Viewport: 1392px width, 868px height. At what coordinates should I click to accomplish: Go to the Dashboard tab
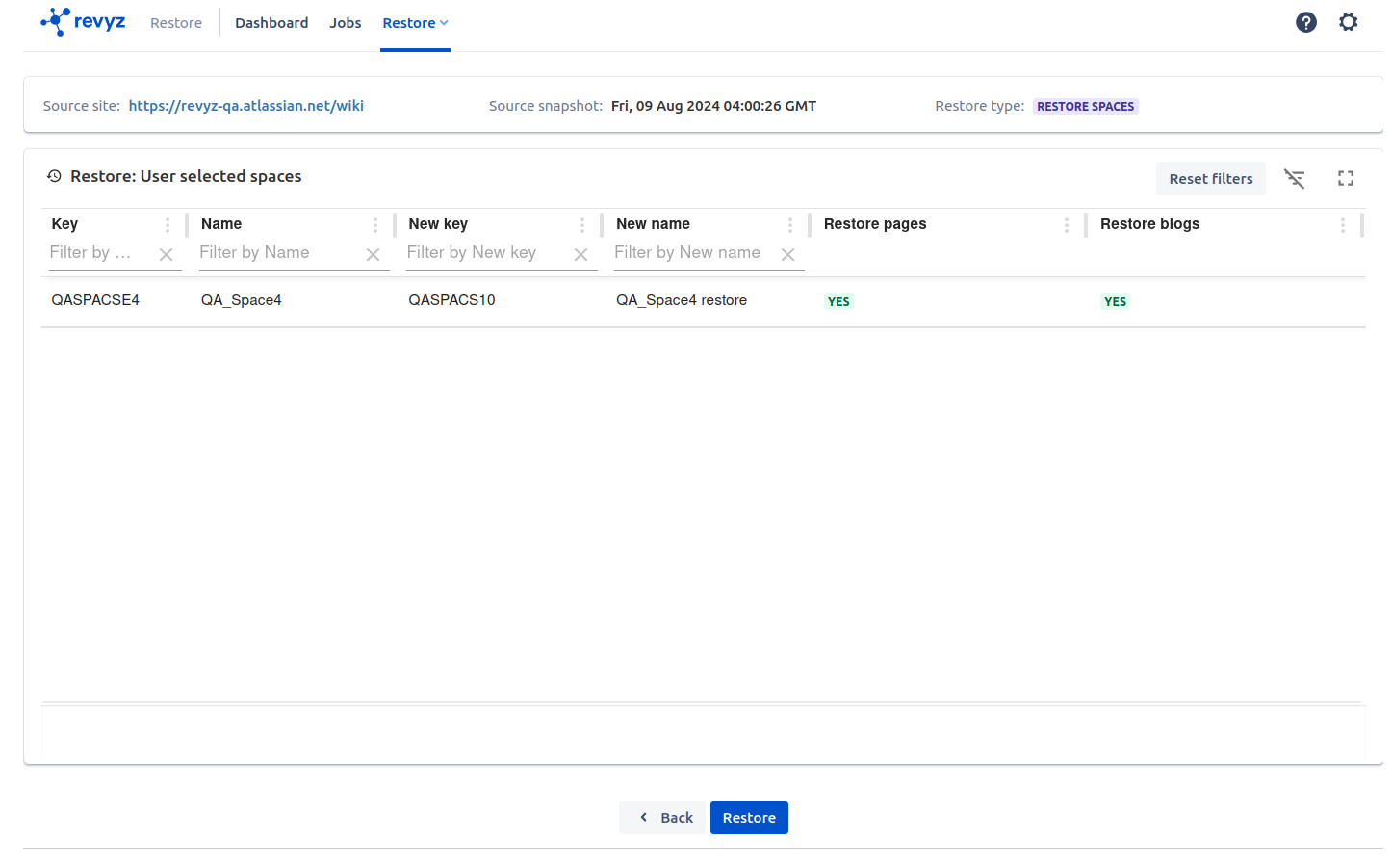click(x=271, y=23)
